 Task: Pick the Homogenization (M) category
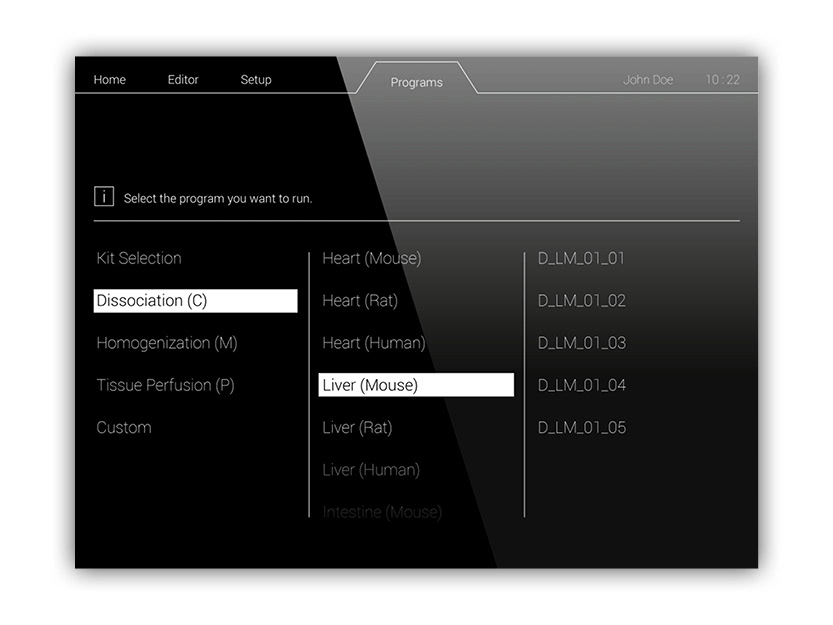coord(167,343)
